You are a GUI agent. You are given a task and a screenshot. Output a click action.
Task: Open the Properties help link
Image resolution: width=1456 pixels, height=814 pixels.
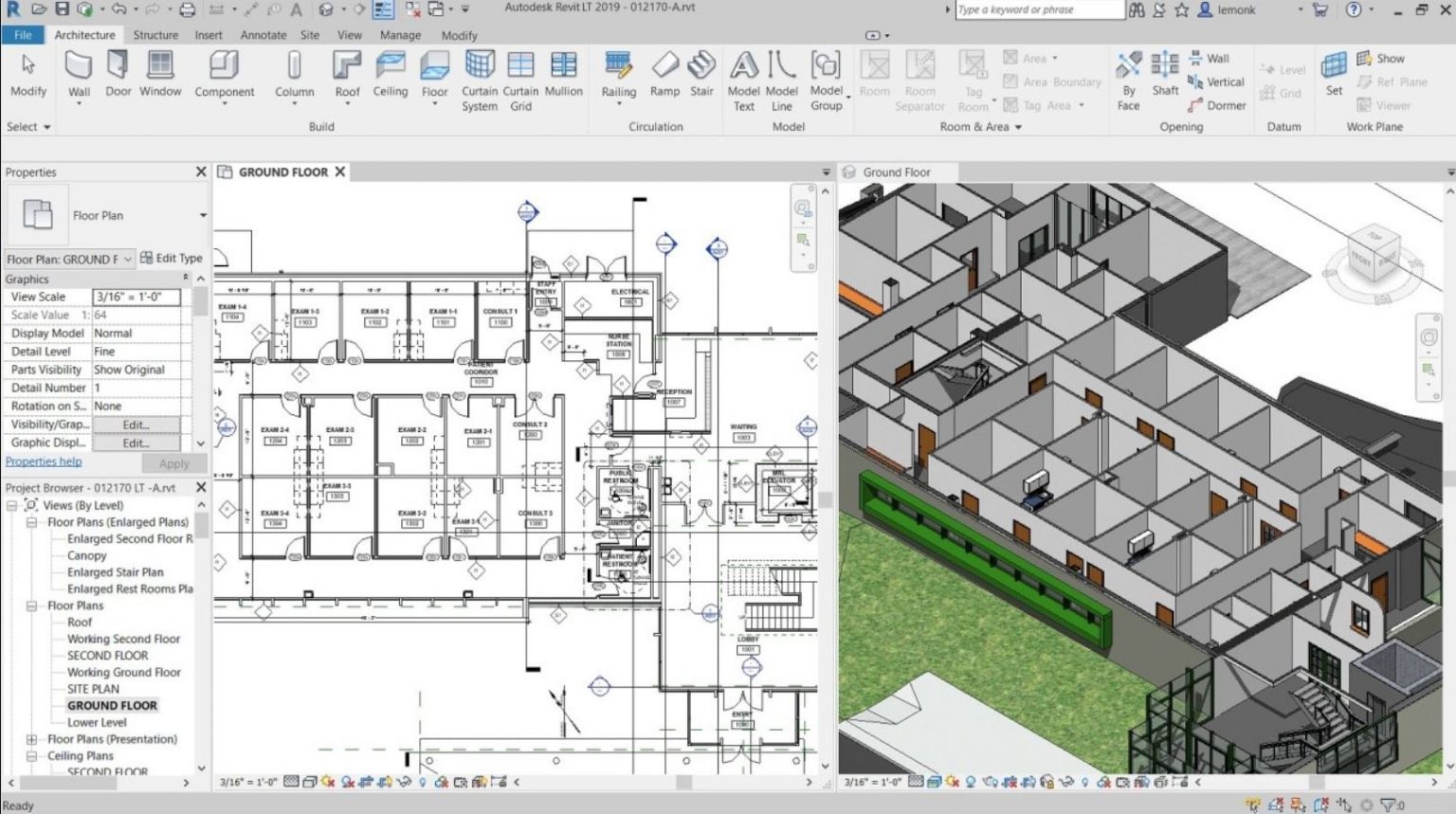click(44, 461)
